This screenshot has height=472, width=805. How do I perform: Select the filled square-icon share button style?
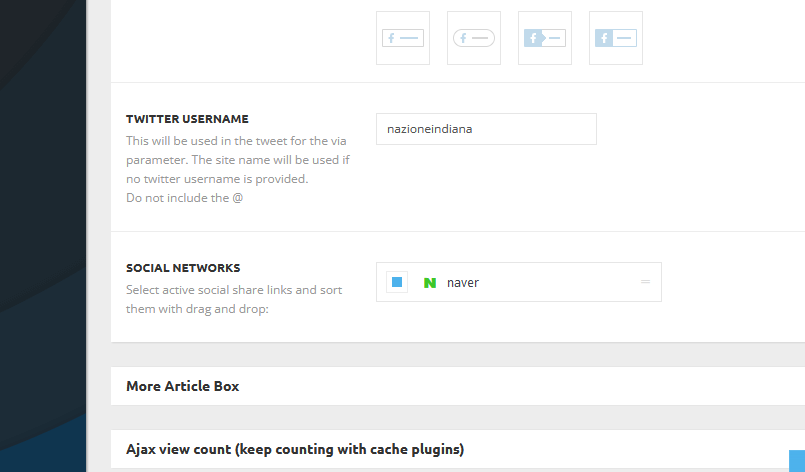pyautogui.click(x=616, y=38)
